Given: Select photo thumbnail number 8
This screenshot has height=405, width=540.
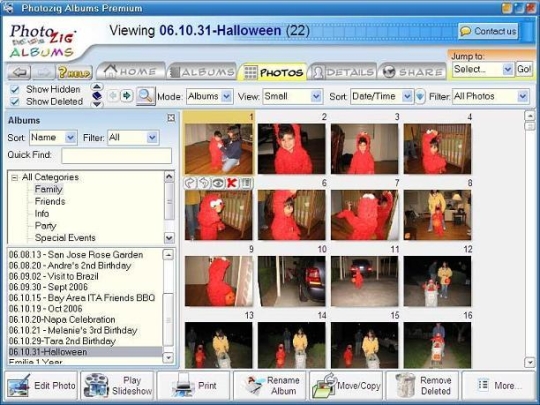Looking at the screenshot, I should pos(437,215).
